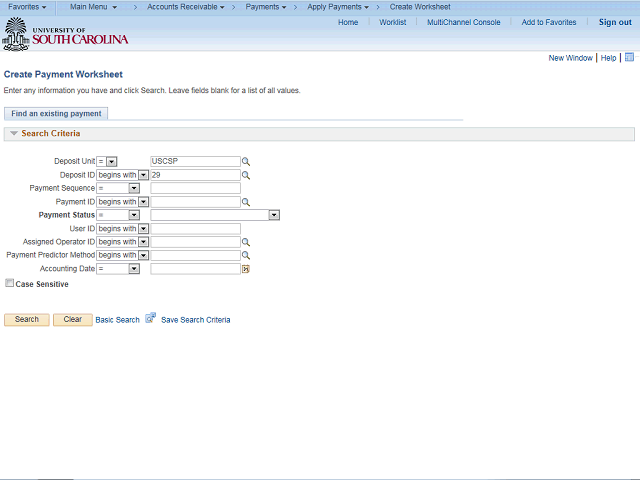Image resolution: width=640 pixels, height=480 pixels.
Task: Open the Payments breadcrumb menu
Action: tap(266, 7)
